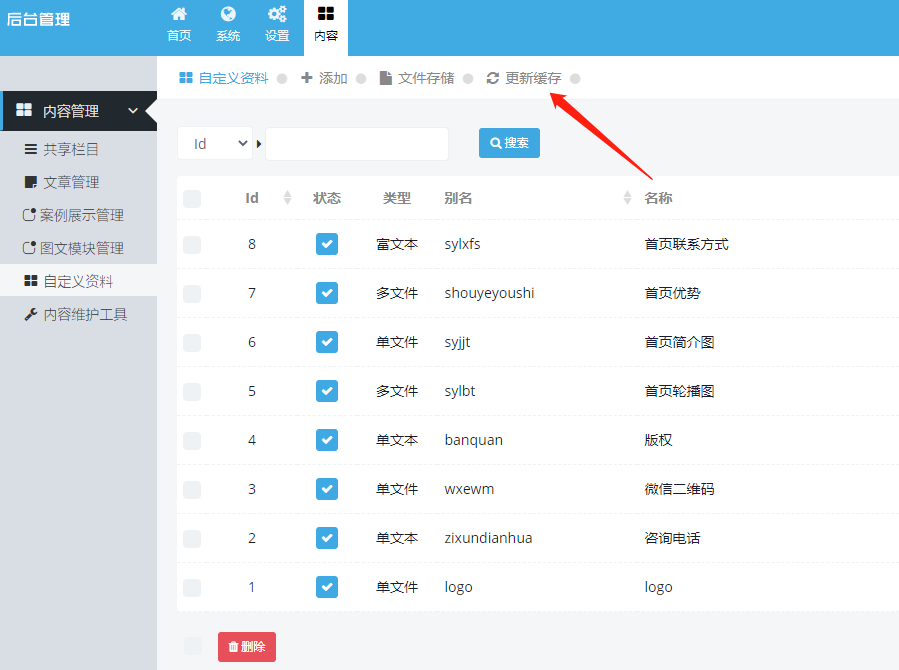899x670 pixels.
Task: Click the 名称 column header
Action: click(x=658, y=198)
